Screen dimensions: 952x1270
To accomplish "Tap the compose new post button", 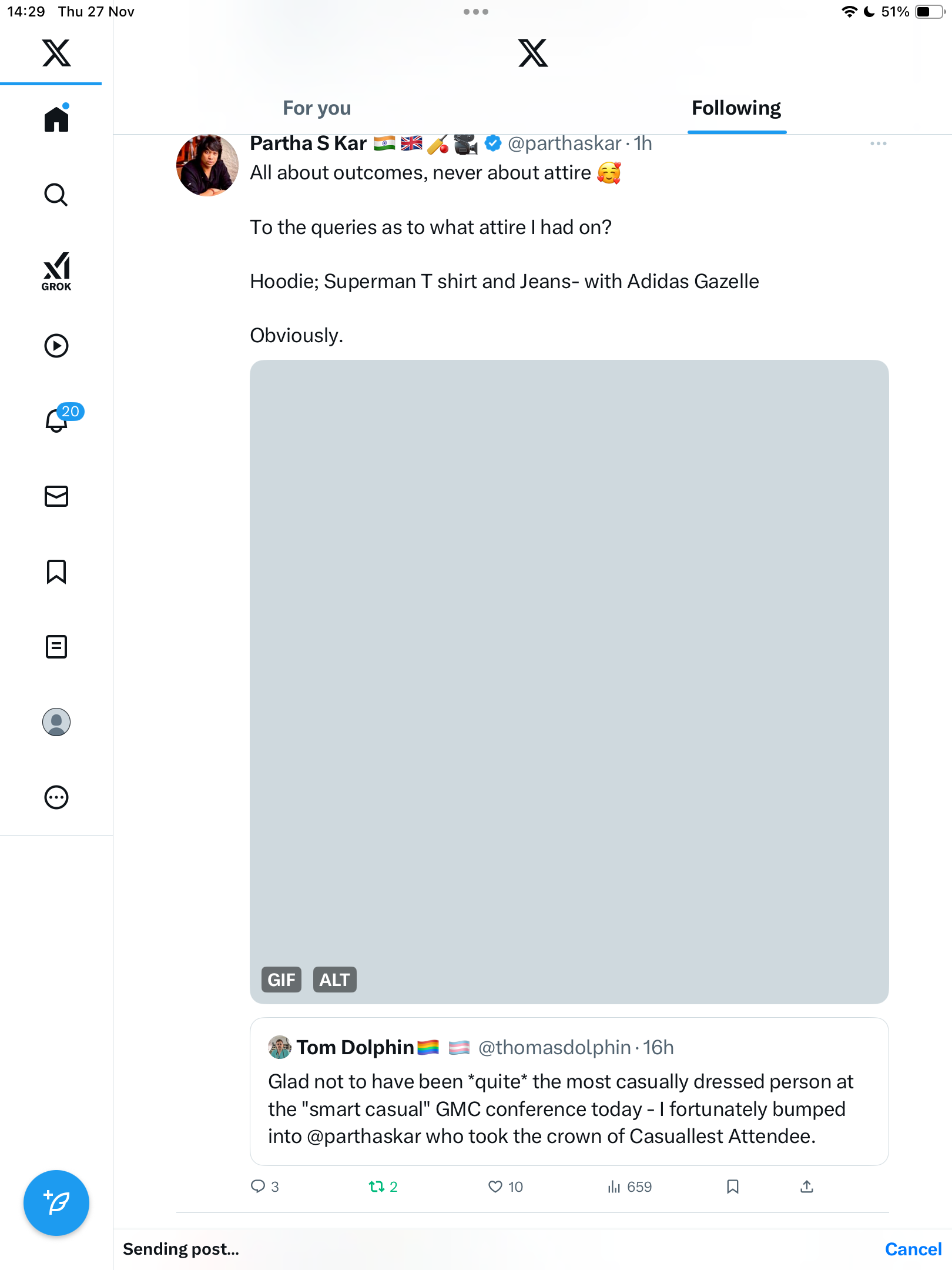I will (x=56, y=1203).
